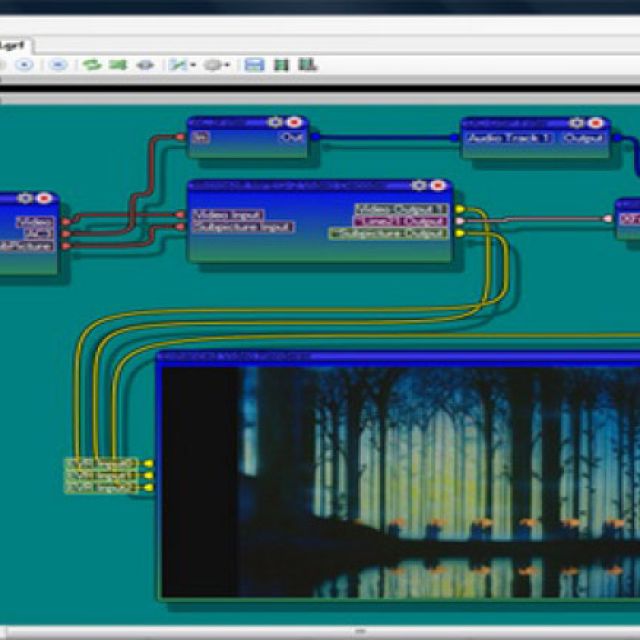Screen dimensions: 640x640
Task: Click the red button on the Audio Track 1 node
Action: point(596,122)
